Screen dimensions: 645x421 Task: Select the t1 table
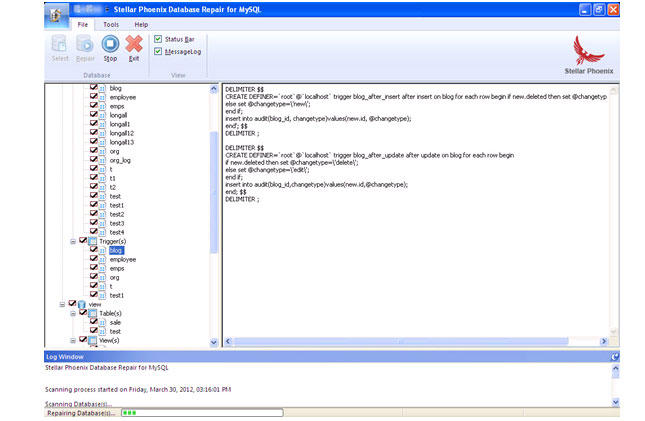coord(113,179)
